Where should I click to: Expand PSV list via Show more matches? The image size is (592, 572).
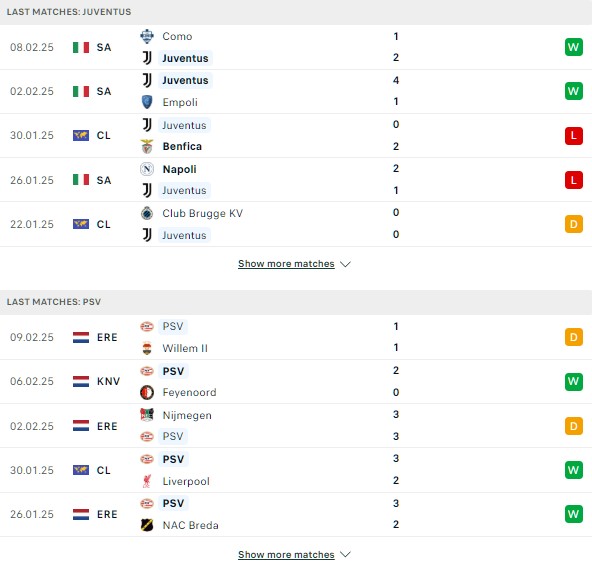(286, 555)
